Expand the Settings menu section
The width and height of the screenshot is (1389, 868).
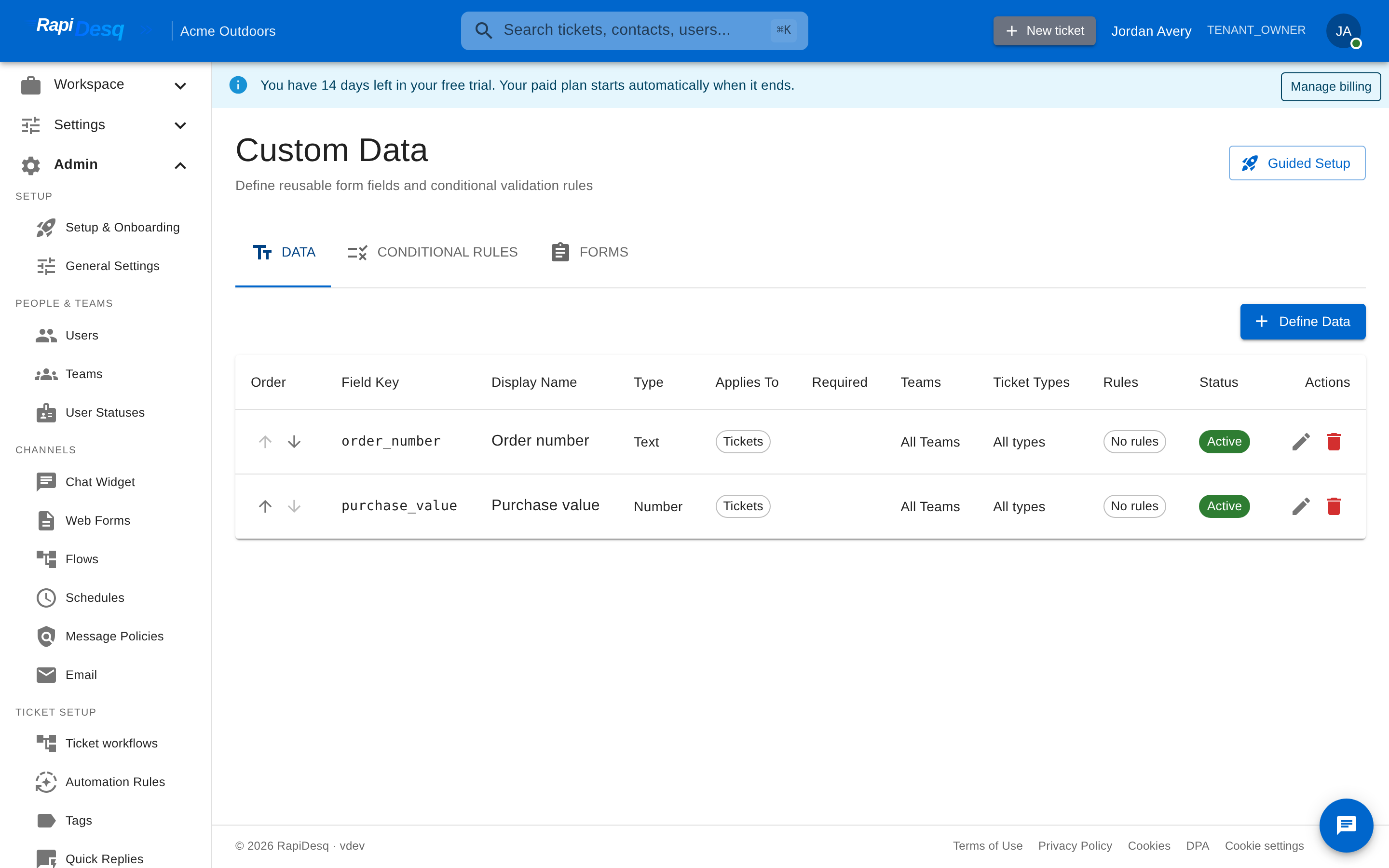coord(105,124)
